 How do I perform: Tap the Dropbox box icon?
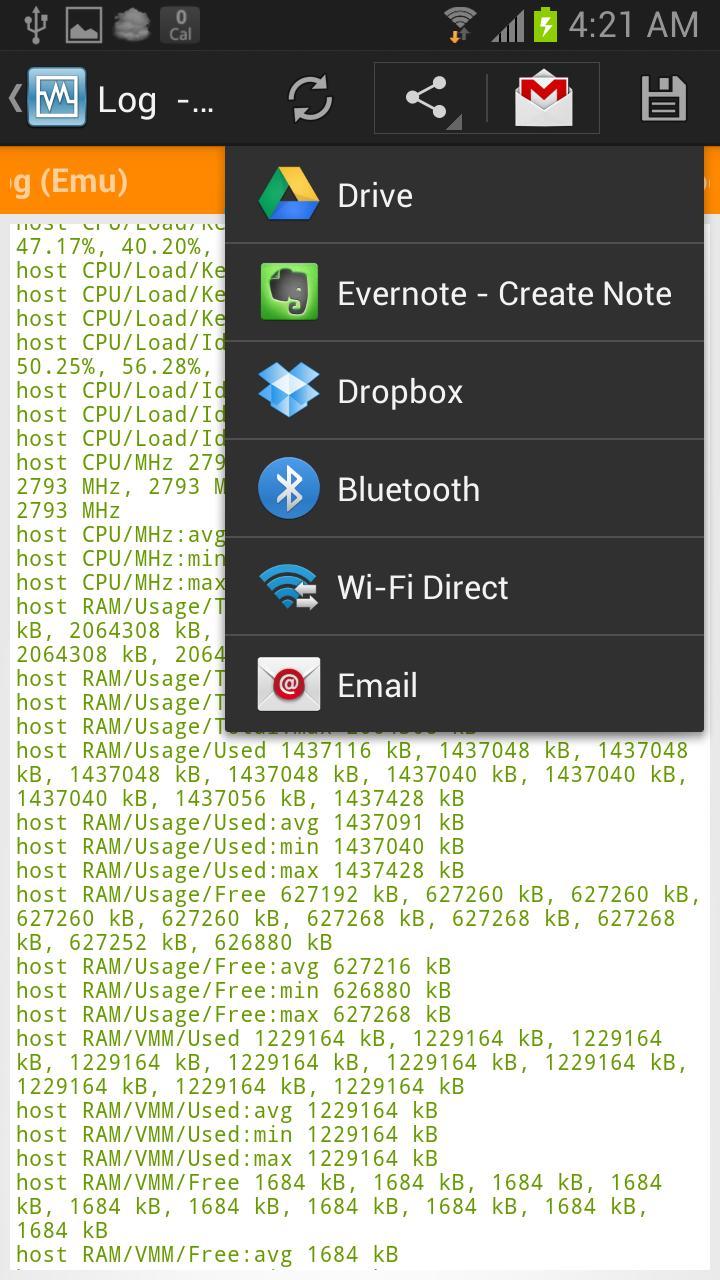click(x=289, y=390)
